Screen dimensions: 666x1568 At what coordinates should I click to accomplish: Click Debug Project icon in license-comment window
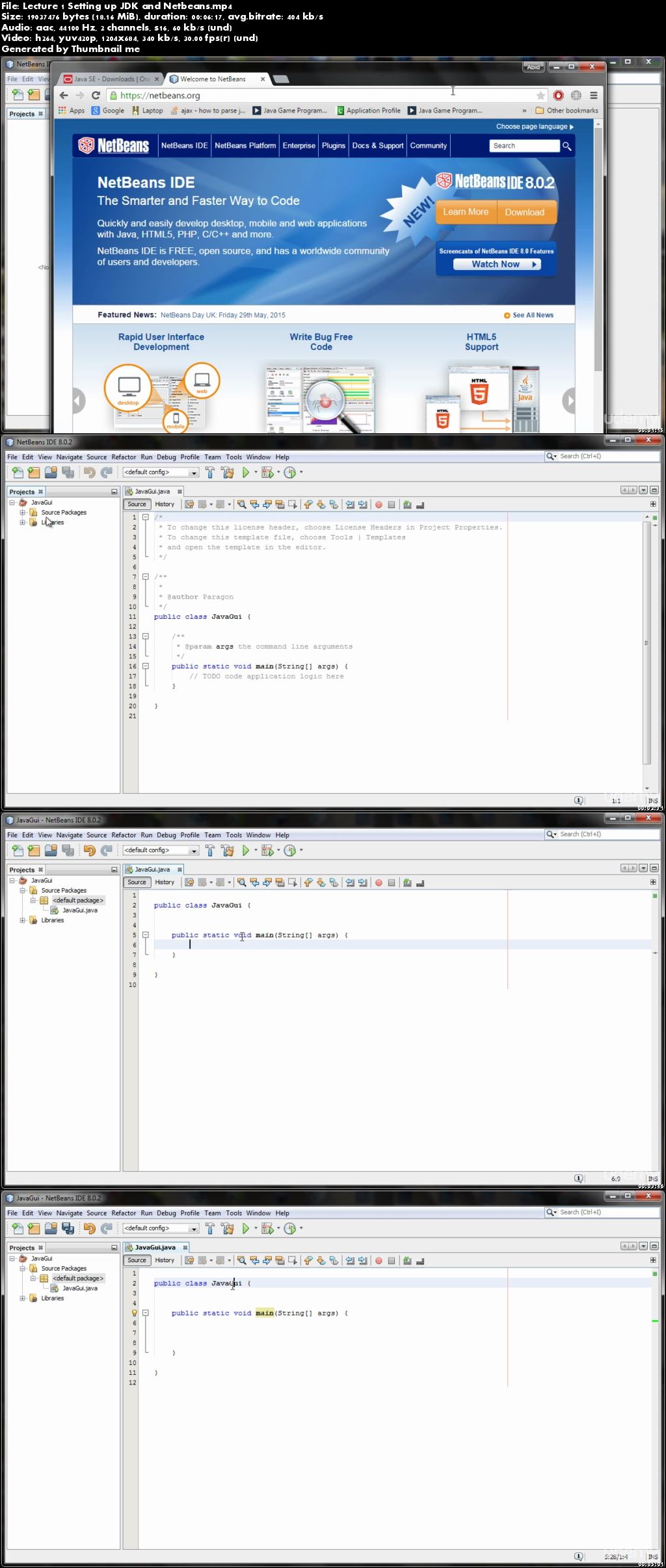point(267,472)
